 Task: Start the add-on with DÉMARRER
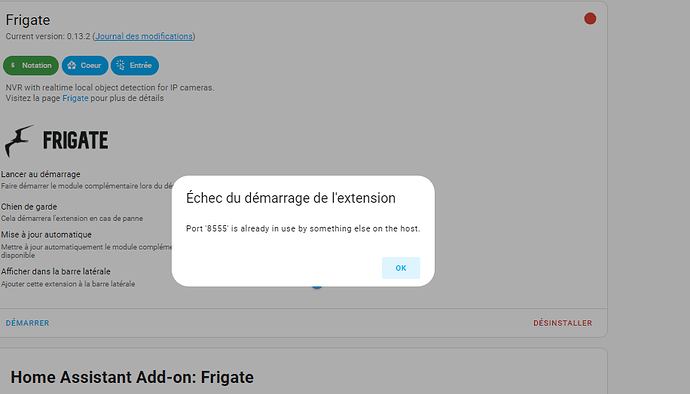27,323
